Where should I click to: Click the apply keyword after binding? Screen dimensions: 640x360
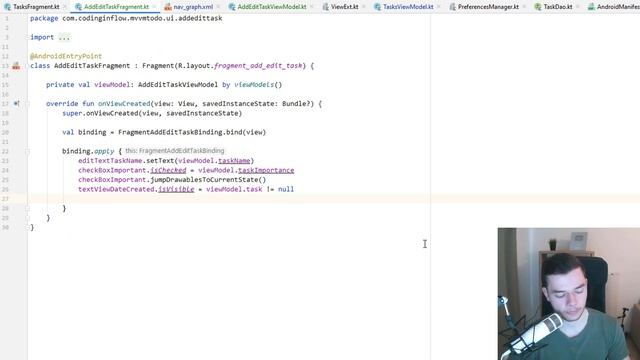point(104,151)
